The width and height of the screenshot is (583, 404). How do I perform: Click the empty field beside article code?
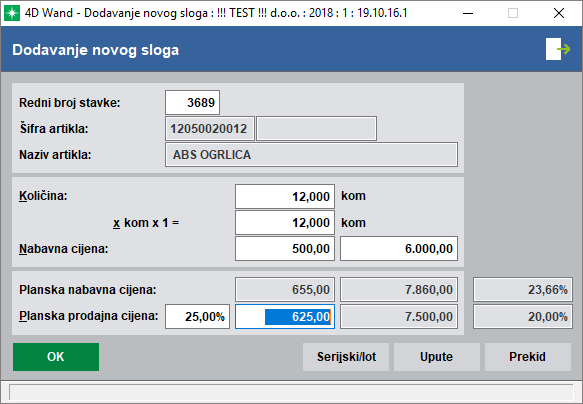pos(316,129)
